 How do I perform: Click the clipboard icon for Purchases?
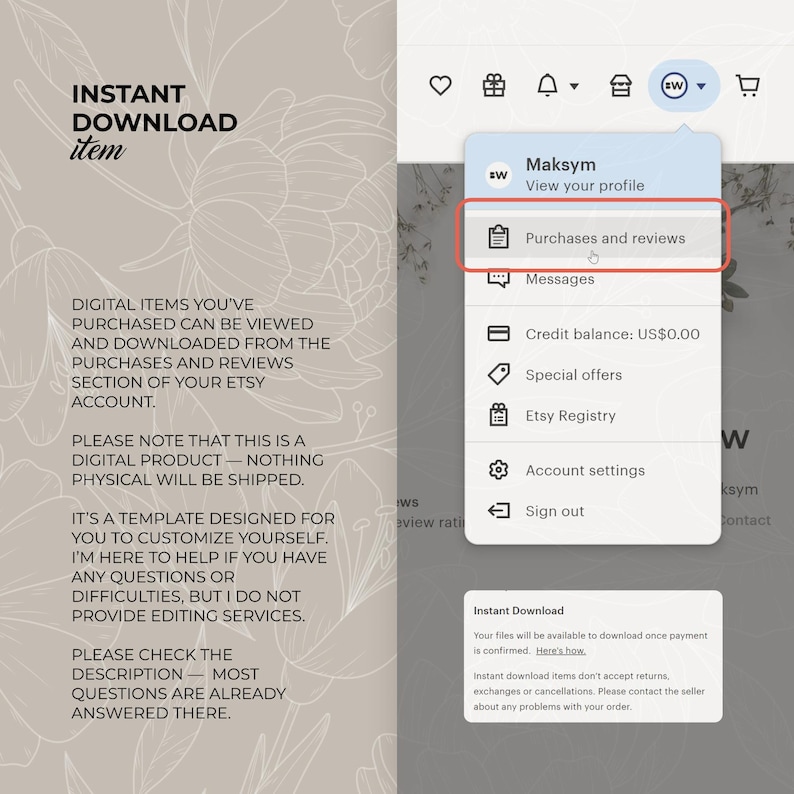[x=498, y=236]
